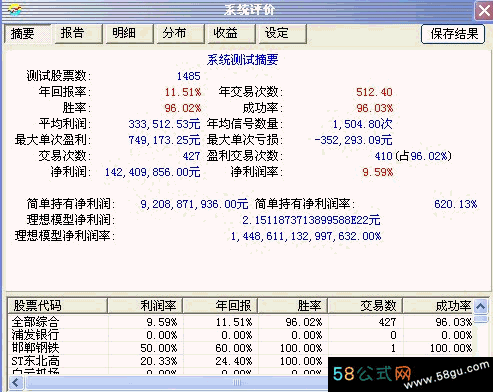Select the 邯郸钢铁 row
Image resolution: width=493 pixels, height=392 pixels.
coord(240,348)
